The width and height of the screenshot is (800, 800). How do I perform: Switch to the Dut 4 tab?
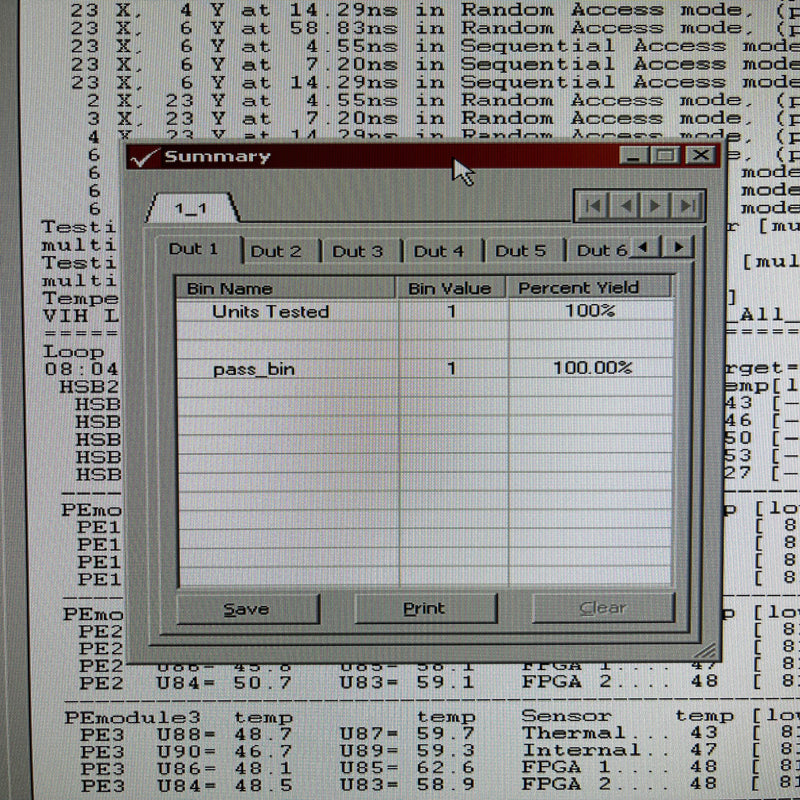coord(438,251)
